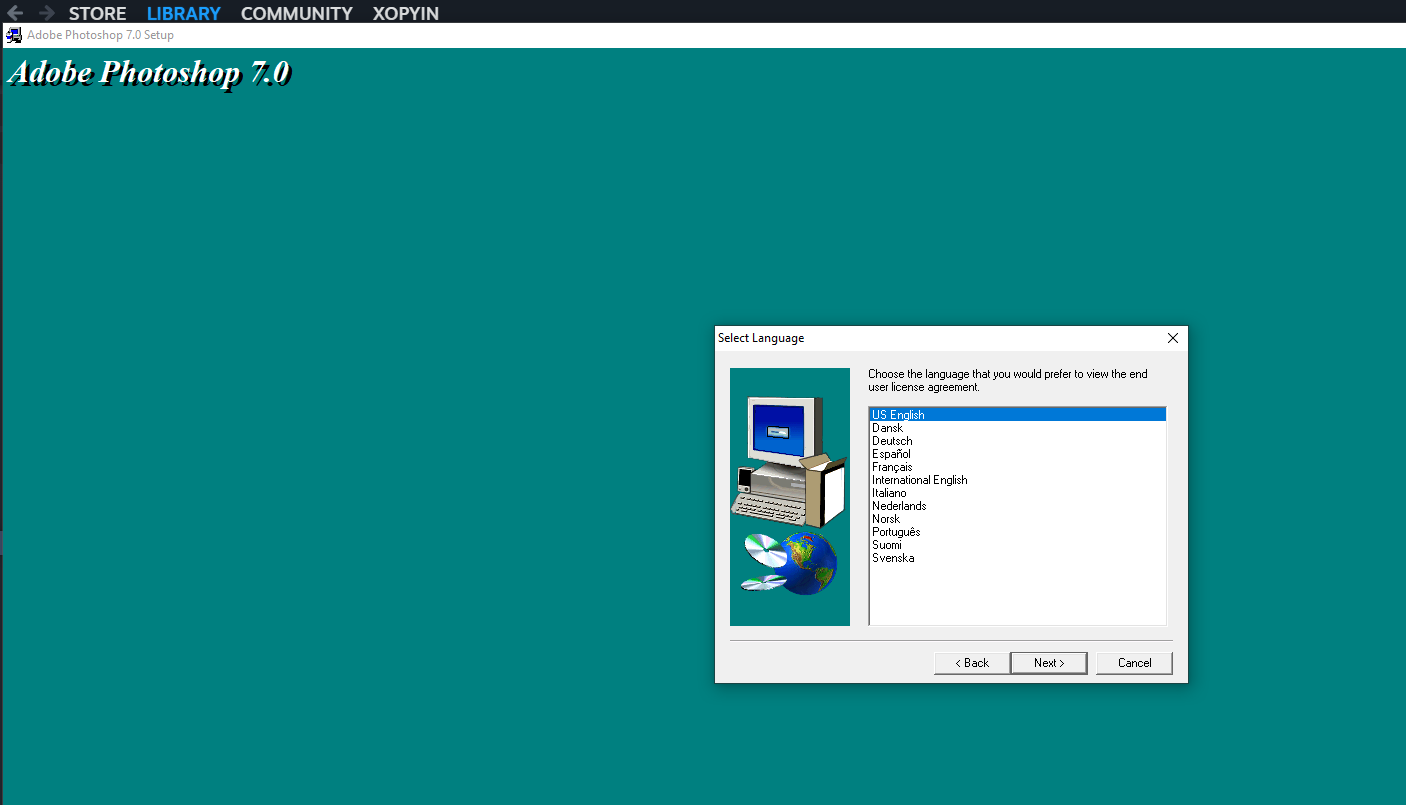The width and height of the screenshot is (1406, 805).
Task: Close the Select Language dialog
Action: tap(1173, 338)
